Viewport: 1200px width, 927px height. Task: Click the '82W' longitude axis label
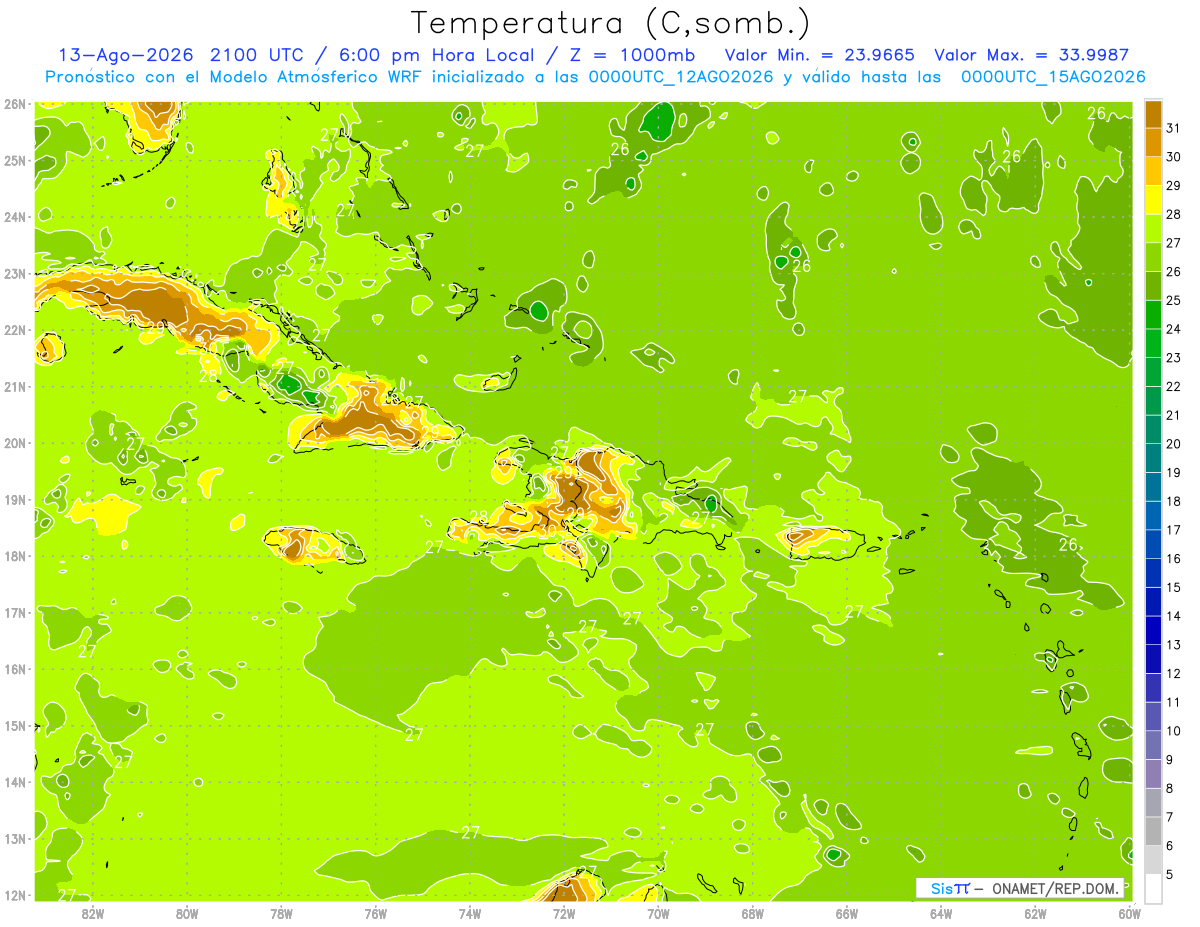tap(93, 913)
